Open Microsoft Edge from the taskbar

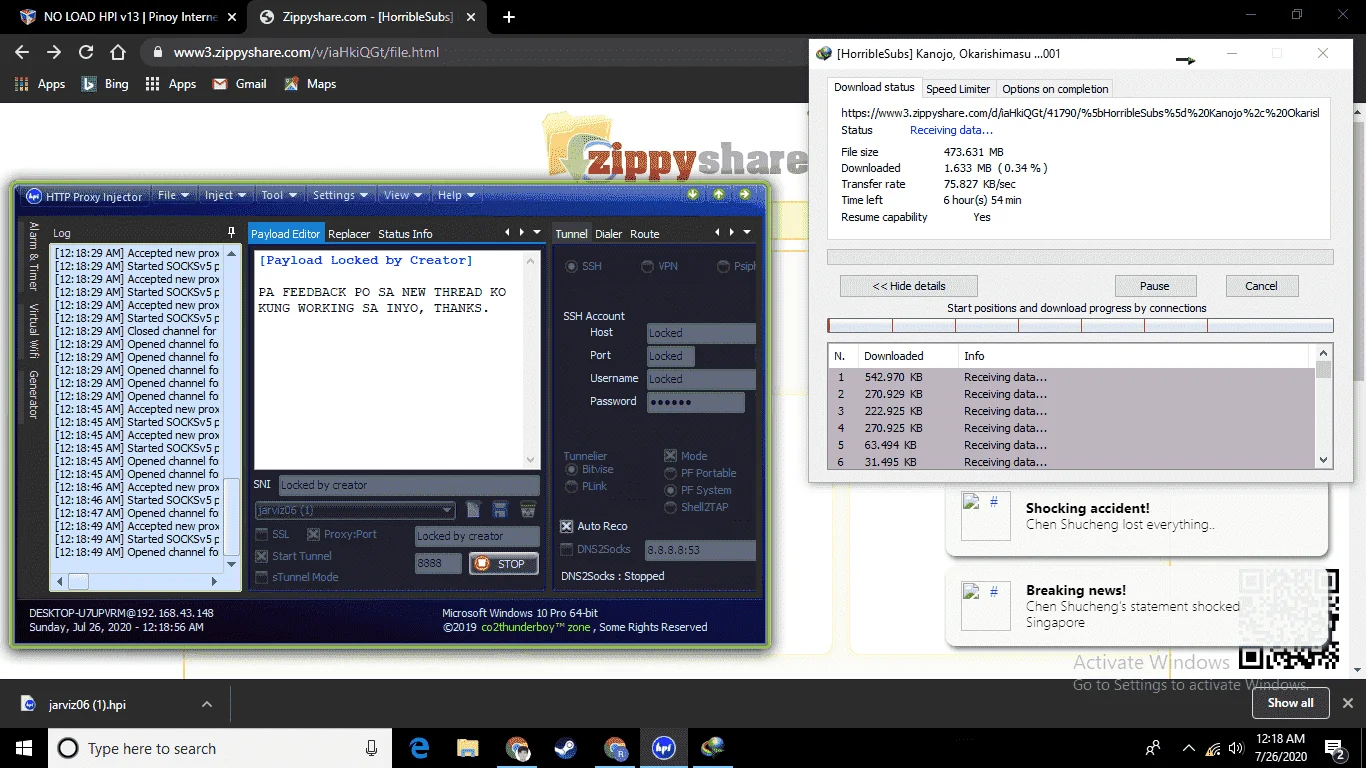point(420,748)
